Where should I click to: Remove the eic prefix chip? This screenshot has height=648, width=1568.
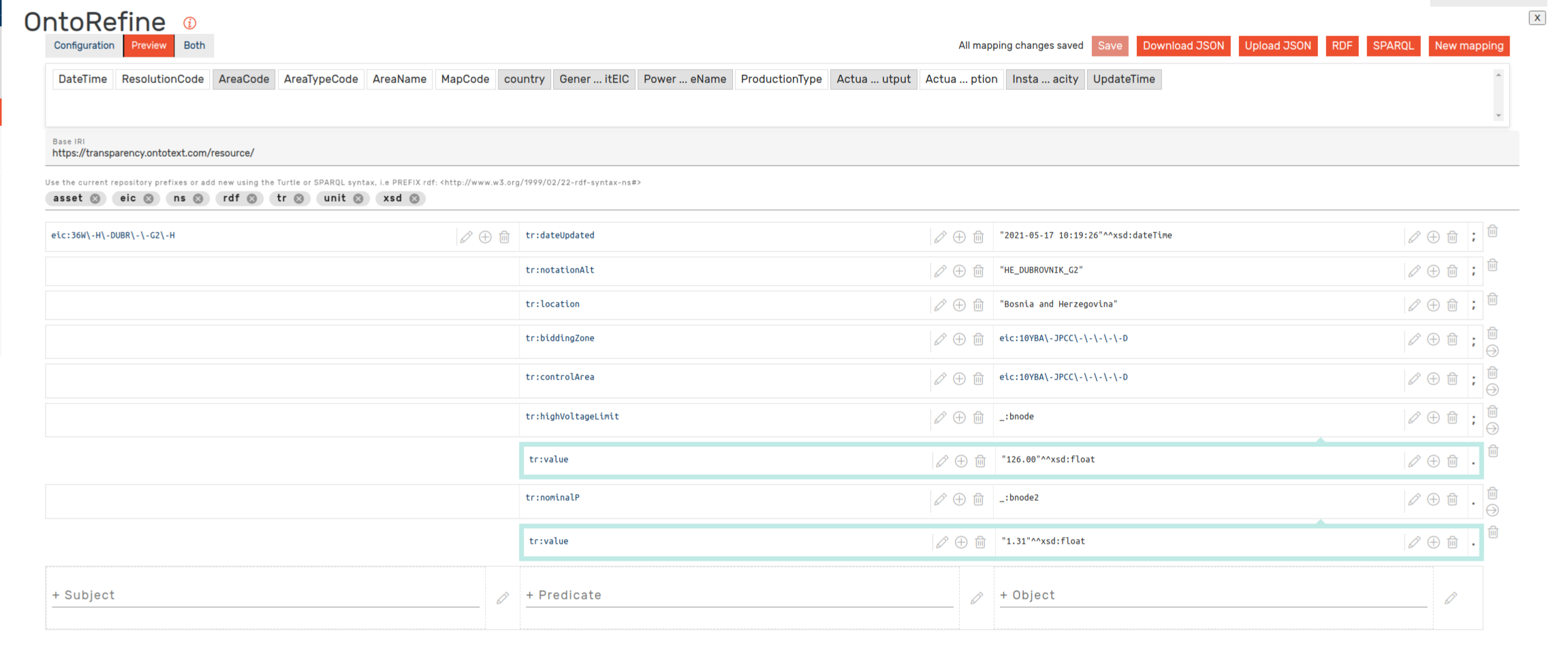click(148, 198)
